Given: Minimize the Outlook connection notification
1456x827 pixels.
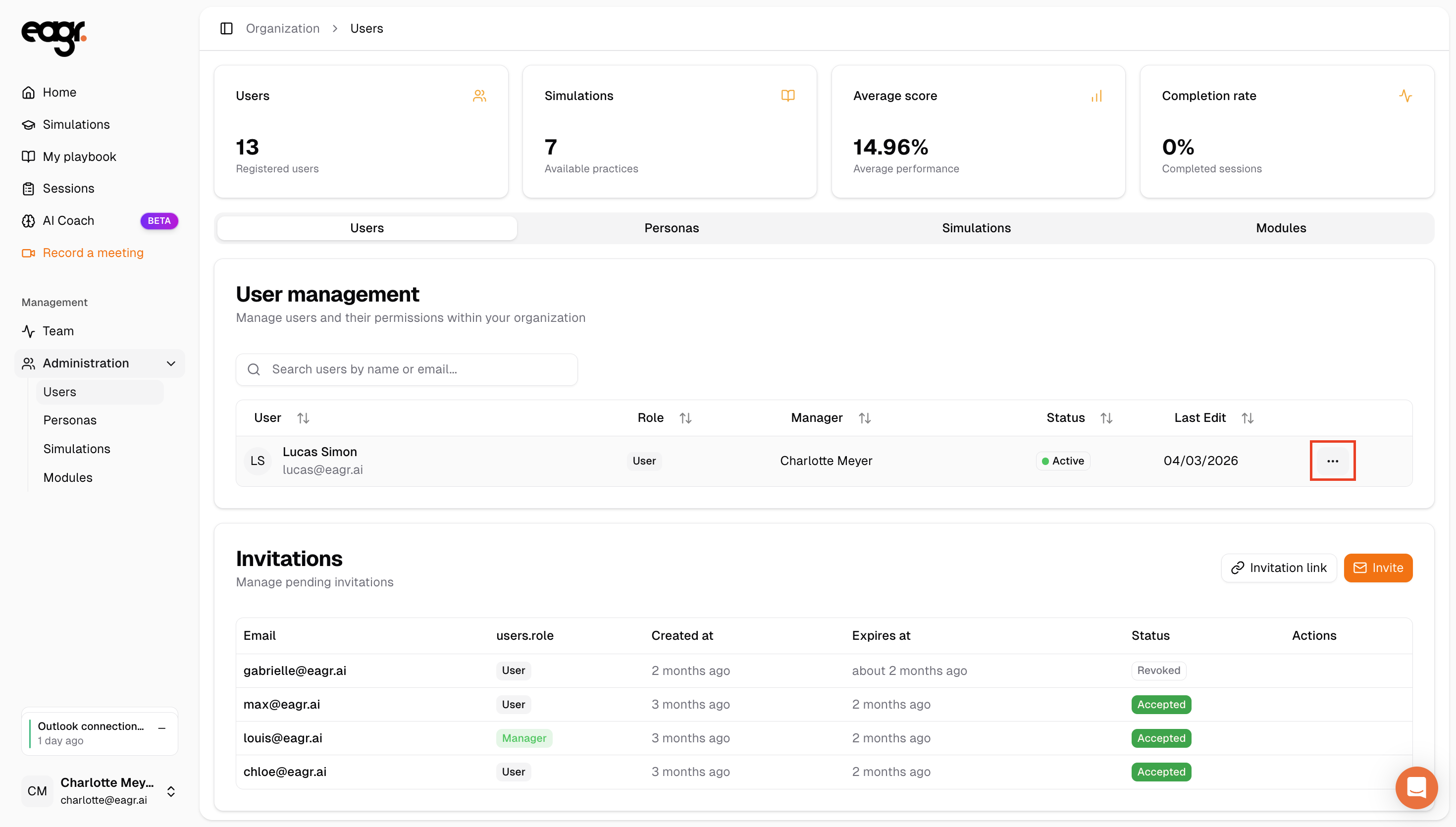Looking at the screenshot, I should click(x=162, y=727).
